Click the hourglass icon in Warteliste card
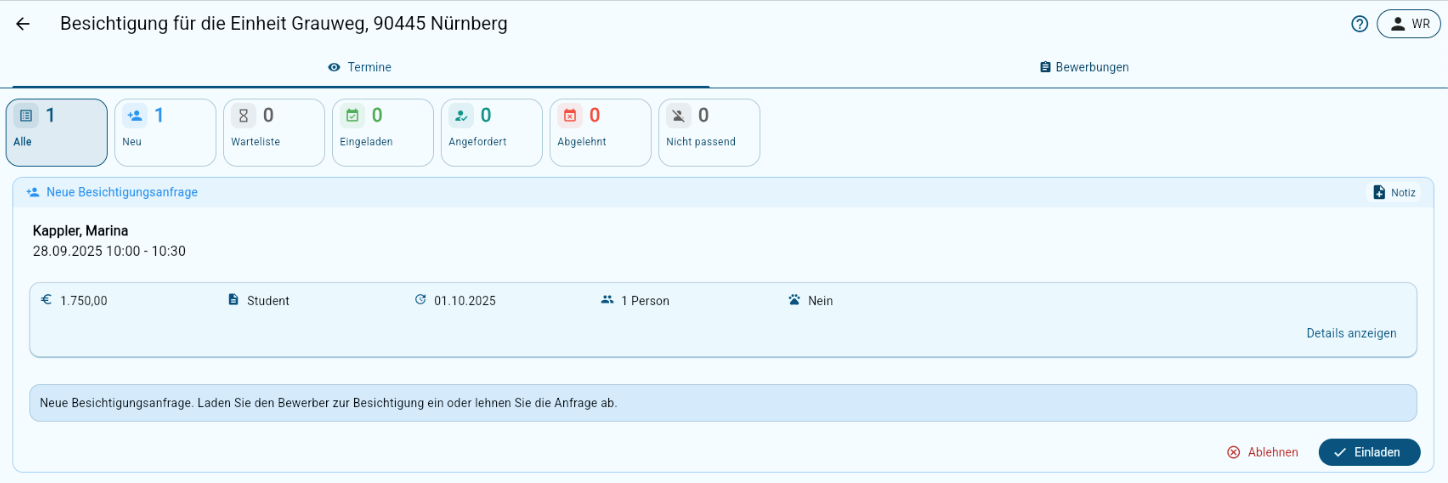Image resolution: width=1448 pixels, height=483 pixels. point(243,115)
